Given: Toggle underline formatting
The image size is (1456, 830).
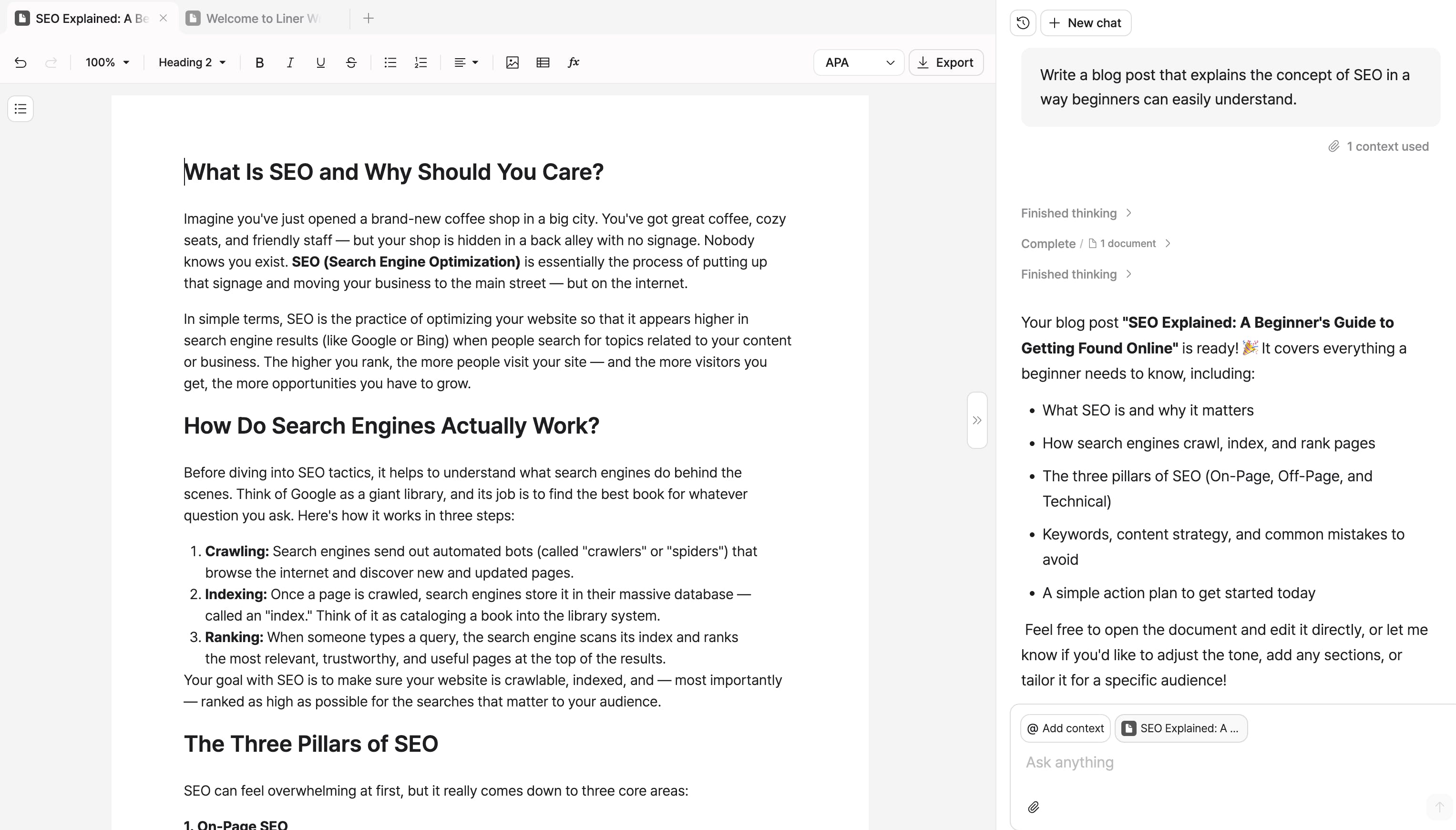Looking at the screenshot, I should [x=320, y=62].
